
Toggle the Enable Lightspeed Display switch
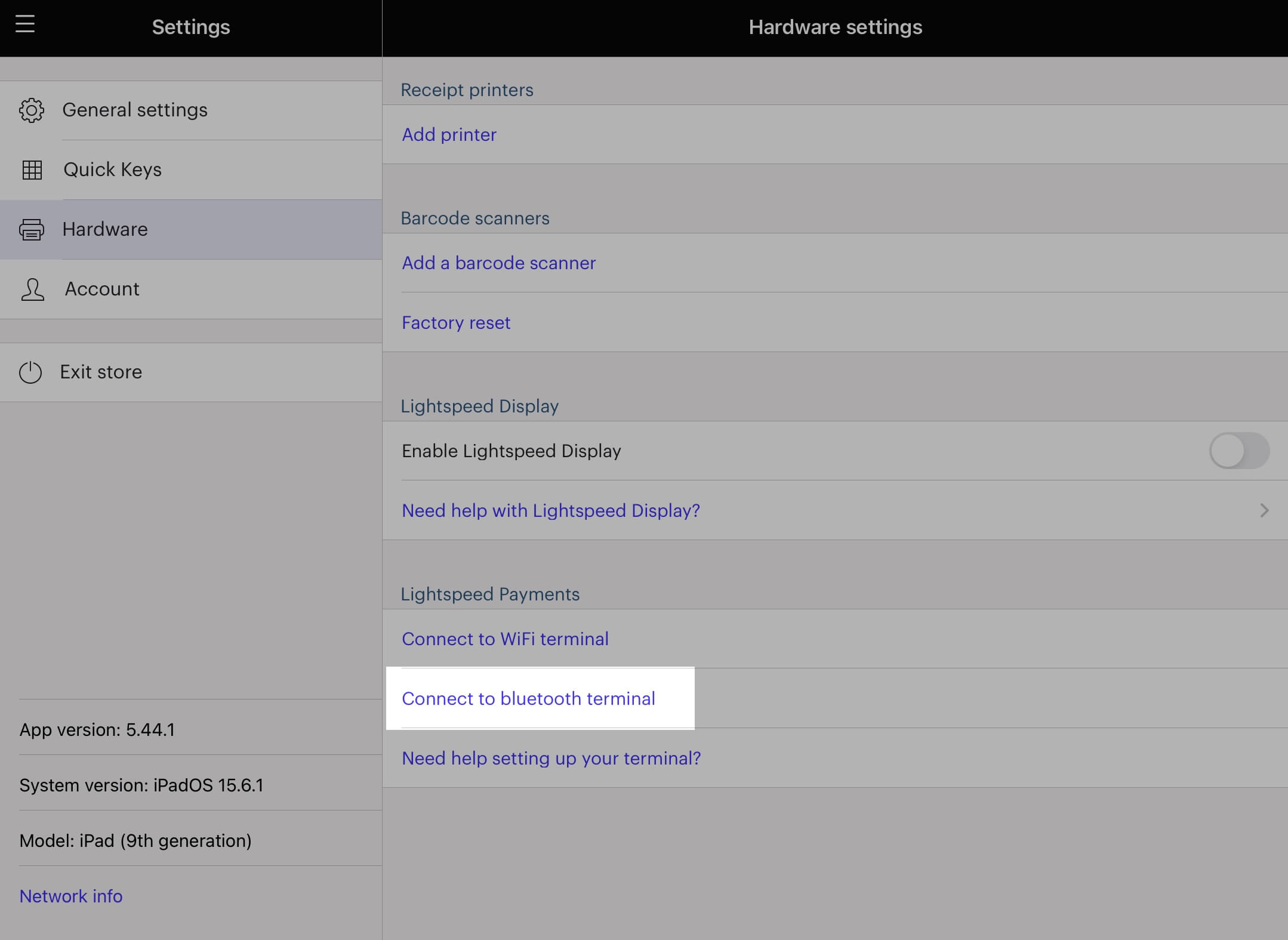(x=1238, y=451)
